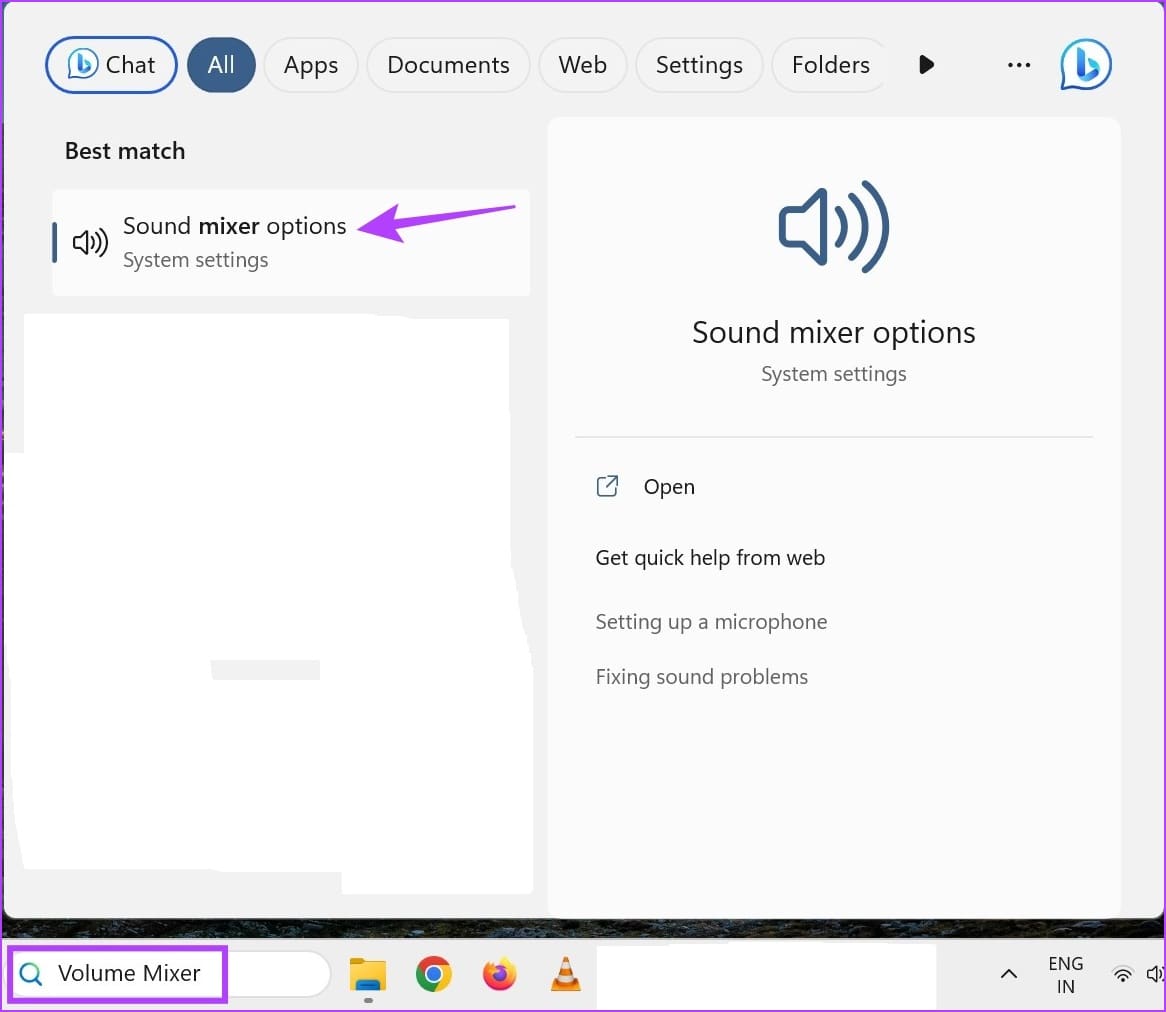Switch to the Settings filter tab
1166x1012 pixels.
[699, 65]
